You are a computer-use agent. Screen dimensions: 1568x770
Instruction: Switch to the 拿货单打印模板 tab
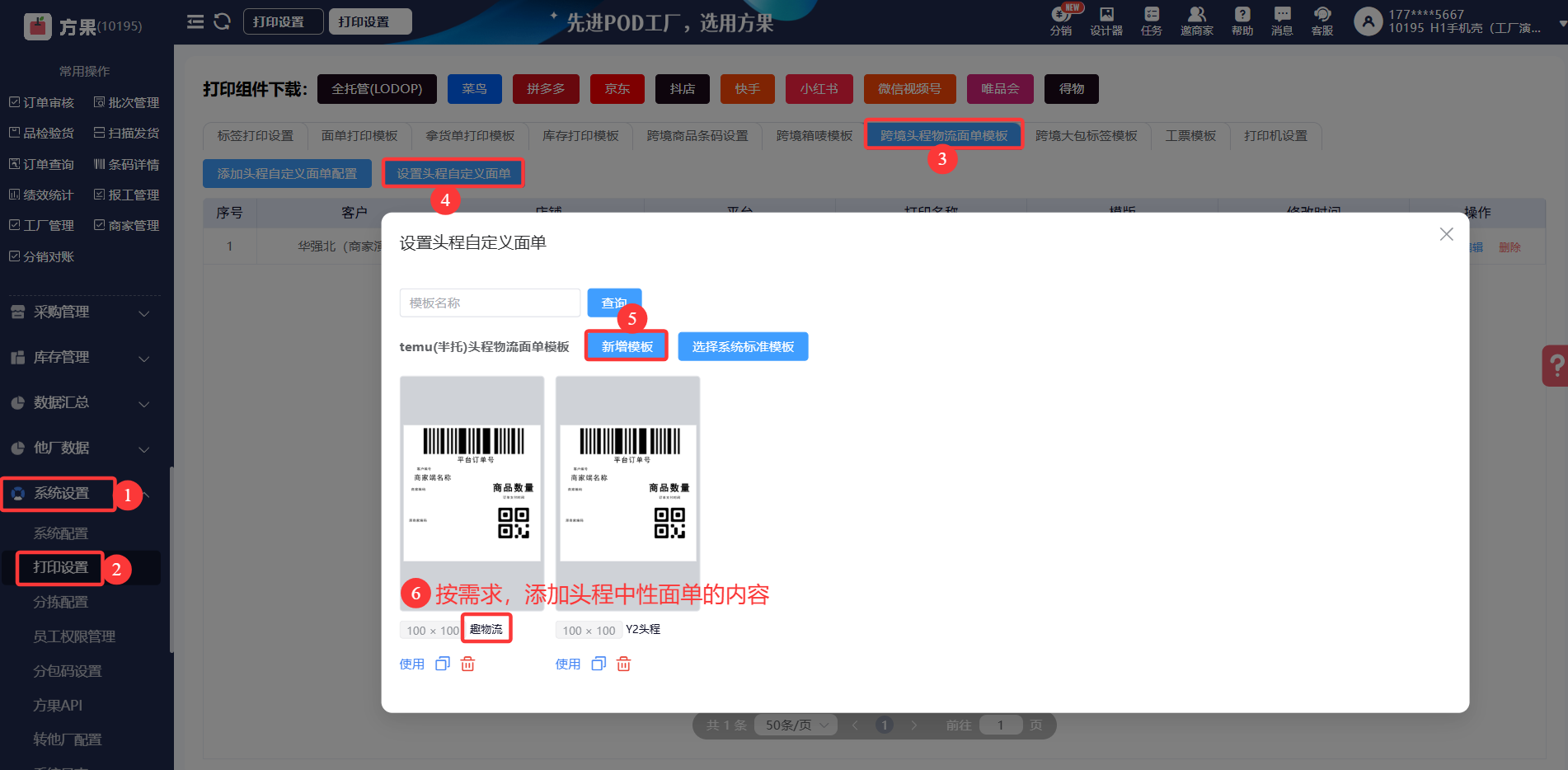470,136
